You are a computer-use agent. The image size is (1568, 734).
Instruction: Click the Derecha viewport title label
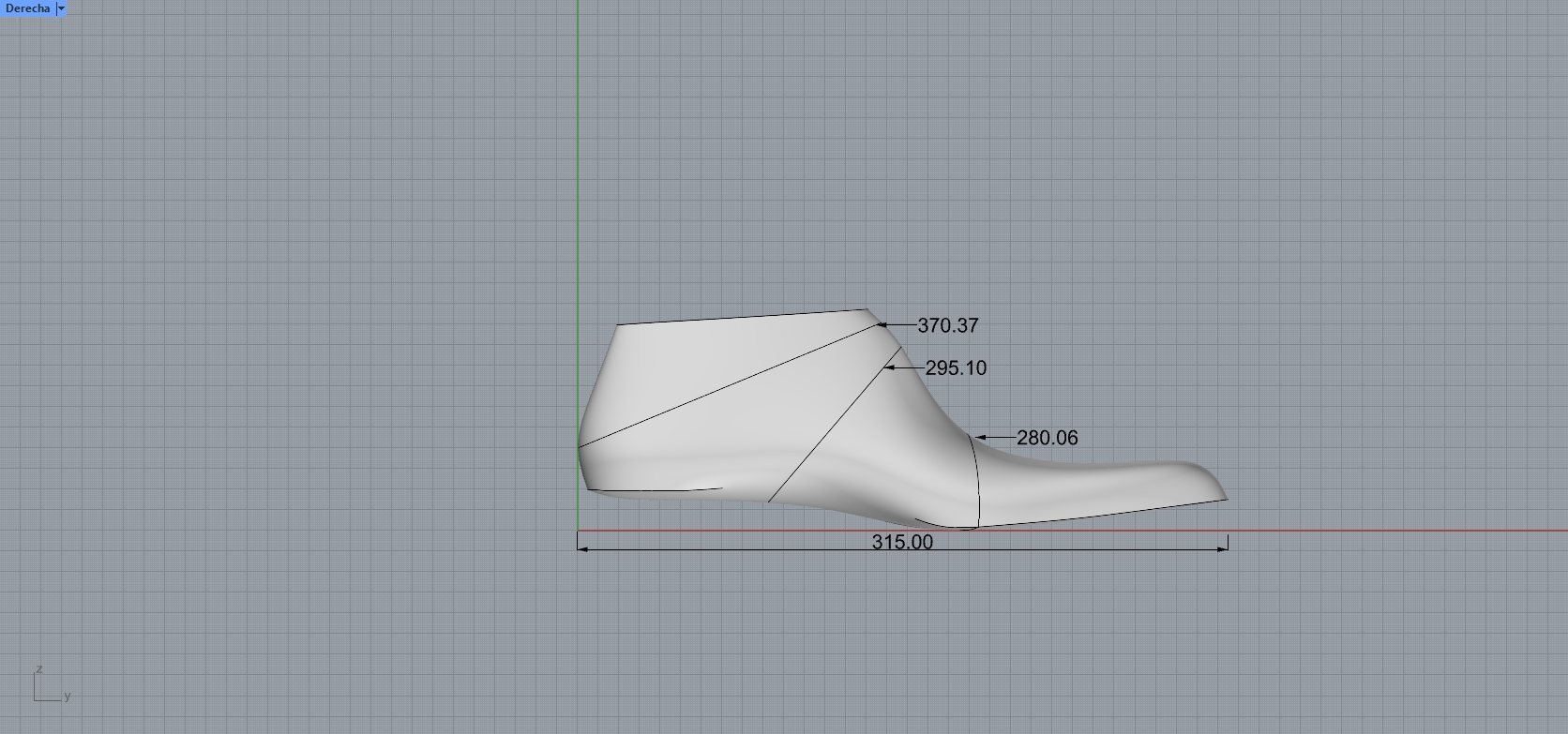[27, 8]
